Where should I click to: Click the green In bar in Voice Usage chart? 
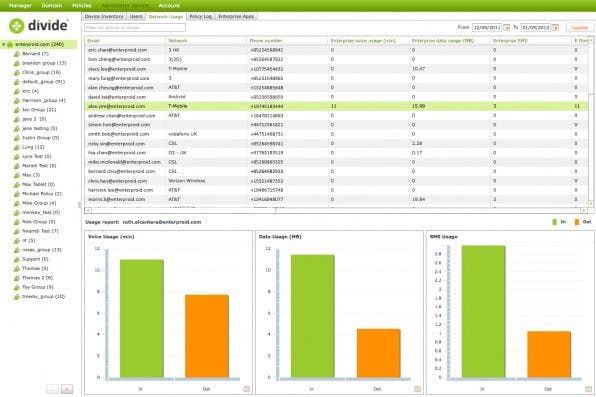click(x=142, y=319)
